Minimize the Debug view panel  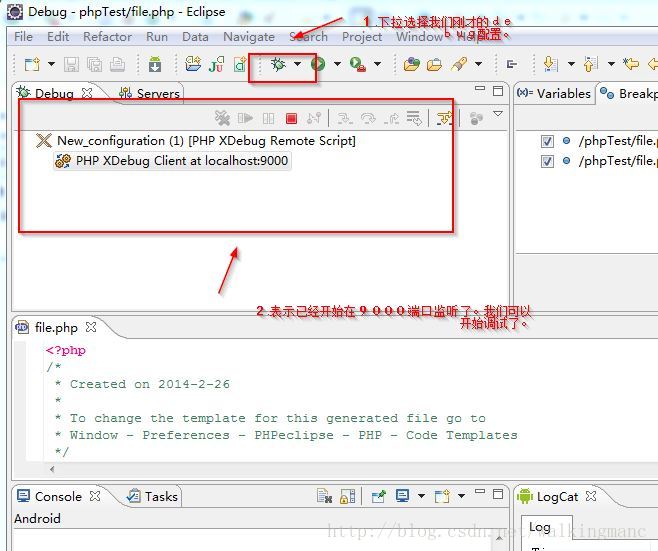click(x=480, y=89)
